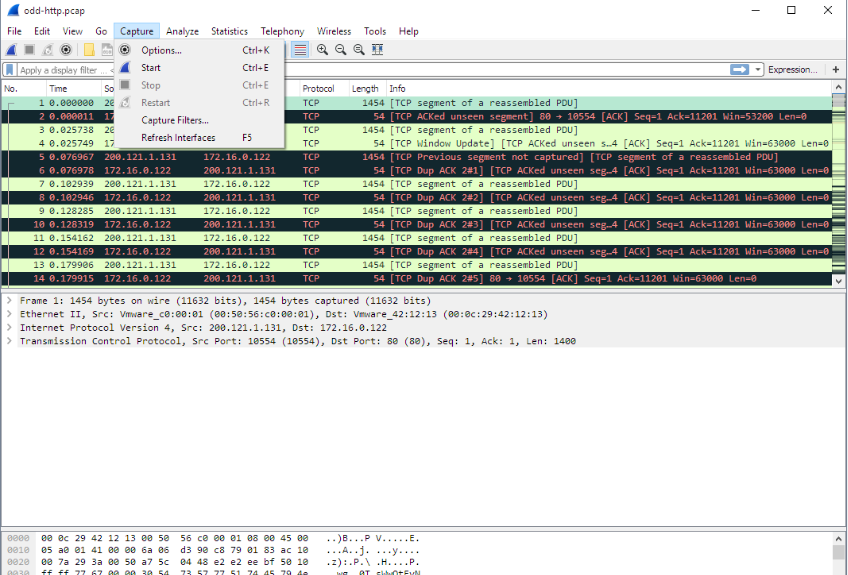Click hex offset 0000 row
The width and height of the screenshot is (848, 575).
214,538
